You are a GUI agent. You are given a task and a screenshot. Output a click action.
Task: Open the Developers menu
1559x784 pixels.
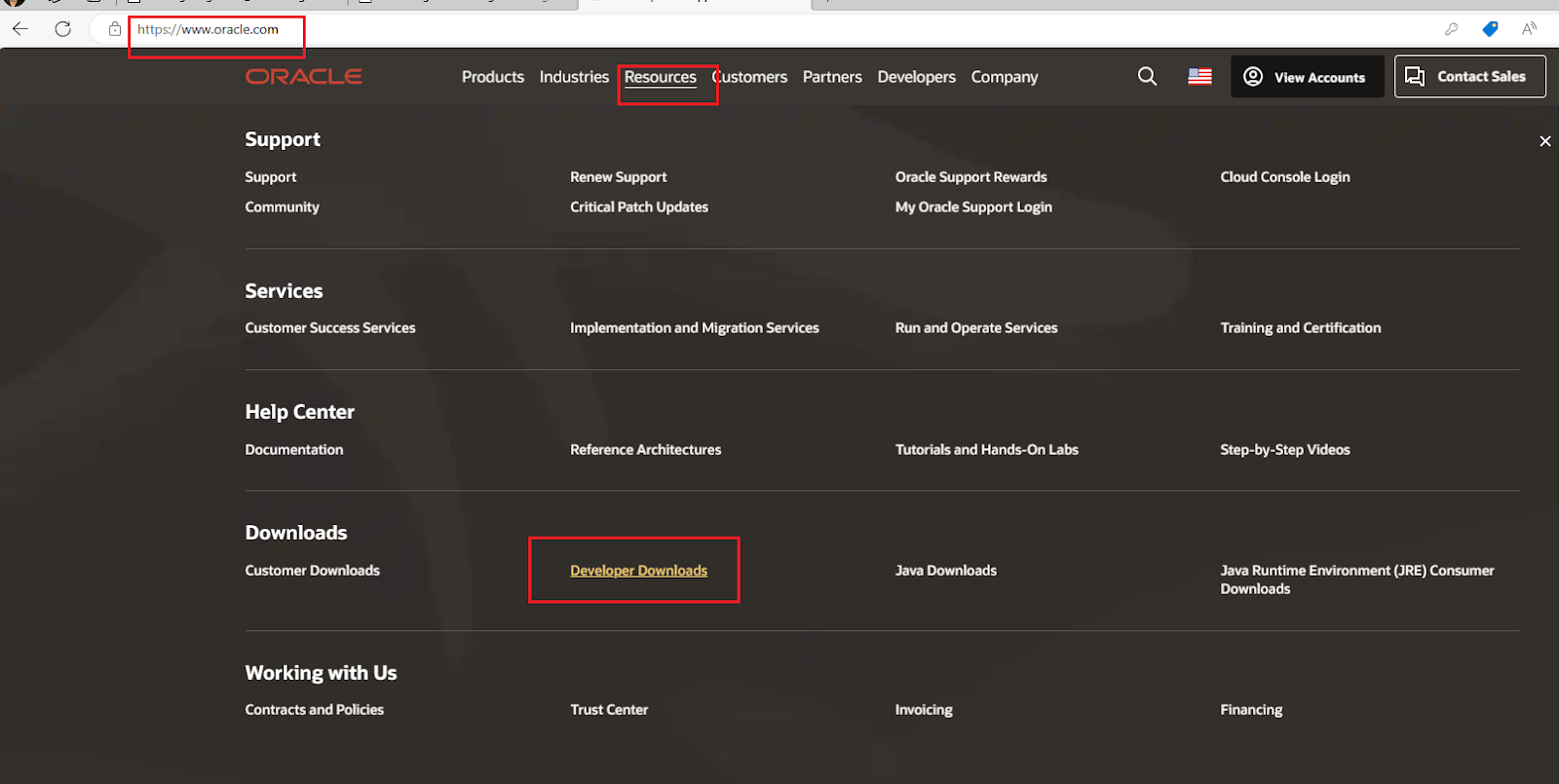click(916, 77)
